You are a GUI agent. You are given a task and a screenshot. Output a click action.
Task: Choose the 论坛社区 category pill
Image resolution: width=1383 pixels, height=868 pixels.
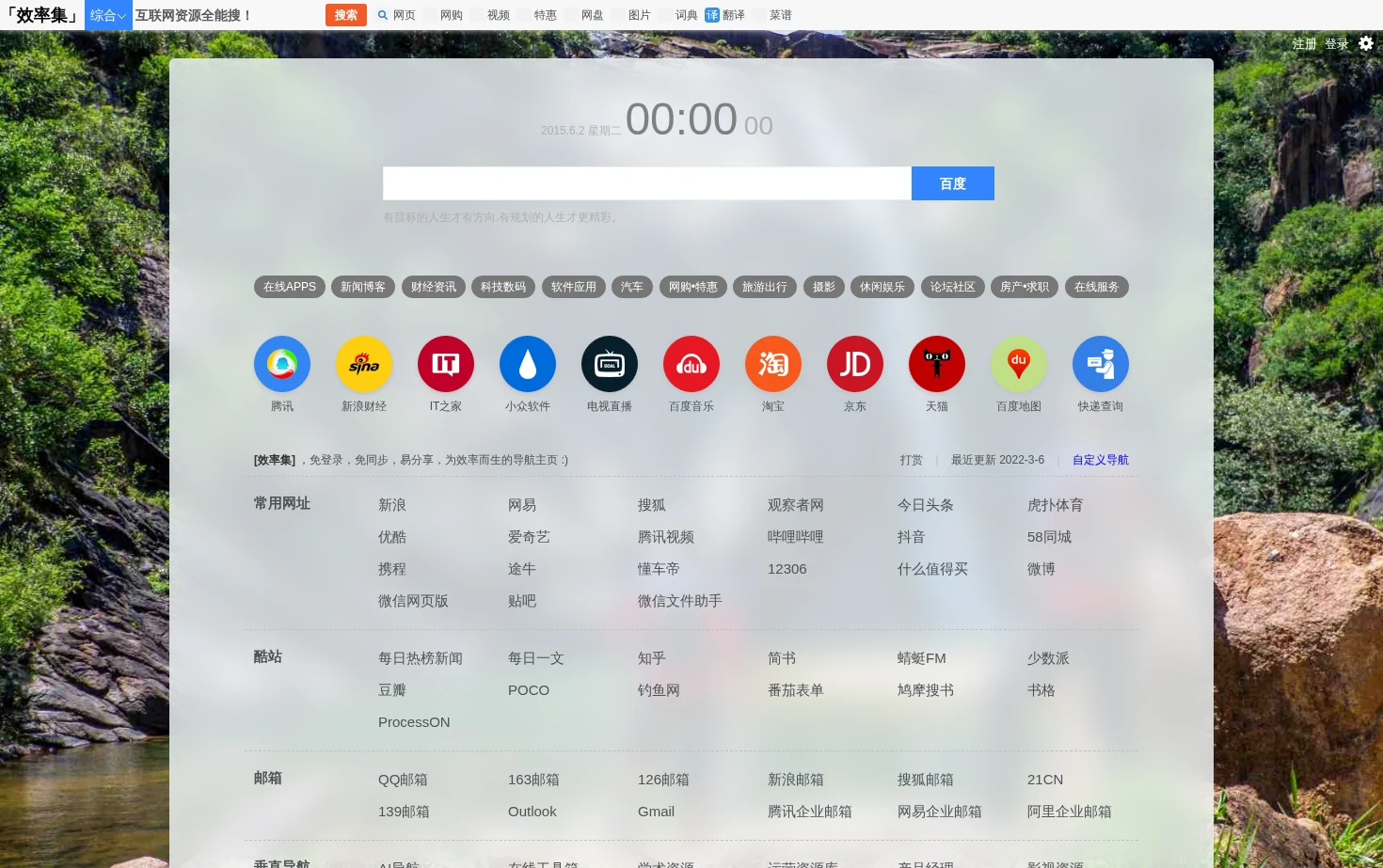tap(953, 287)
